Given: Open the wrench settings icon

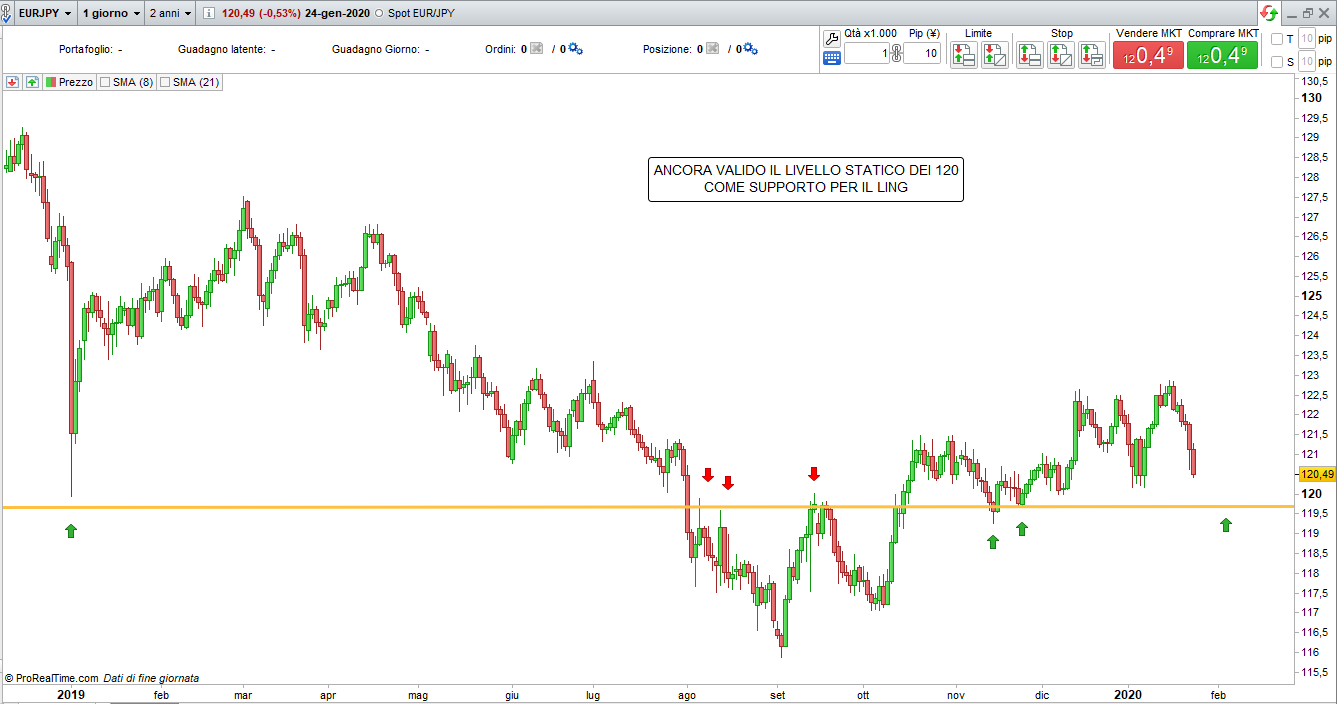Looking at the screenshot, I should point(832,38).
